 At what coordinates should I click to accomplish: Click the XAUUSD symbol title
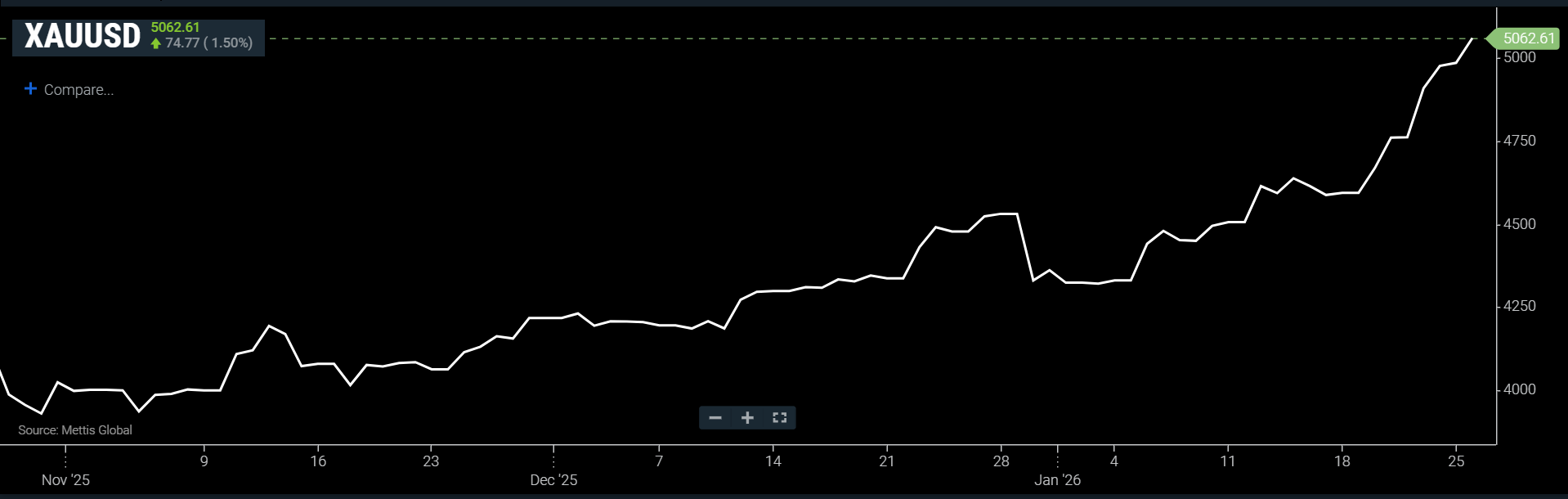(83, 37)
